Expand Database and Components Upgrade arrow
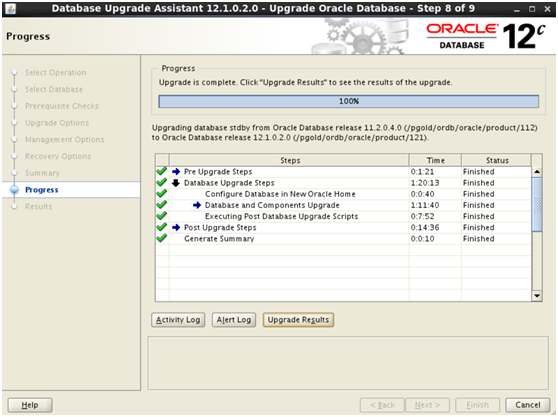The width and height of the screenshot is (558, 417). 197,205
